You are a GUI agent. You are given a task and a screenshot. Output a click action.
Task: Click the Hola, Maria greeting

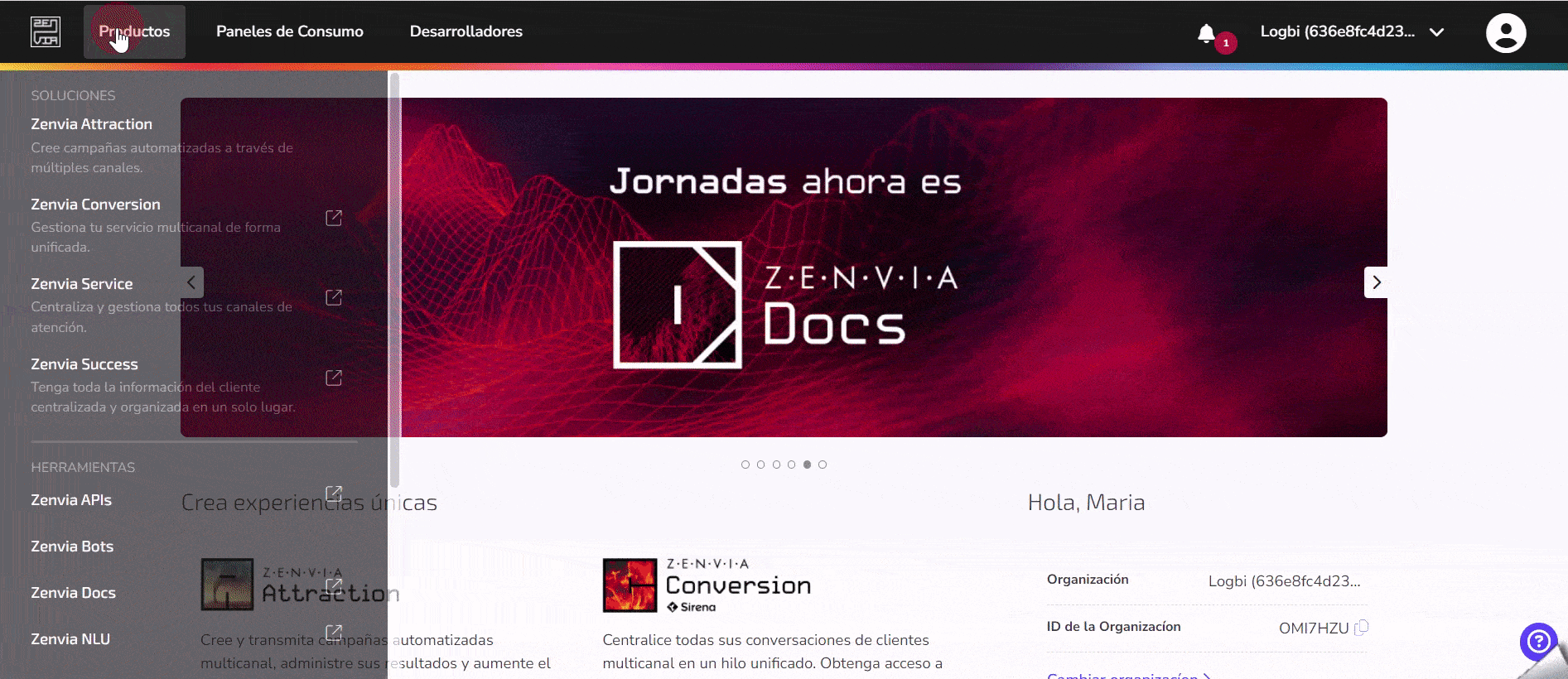[1086, 503]
